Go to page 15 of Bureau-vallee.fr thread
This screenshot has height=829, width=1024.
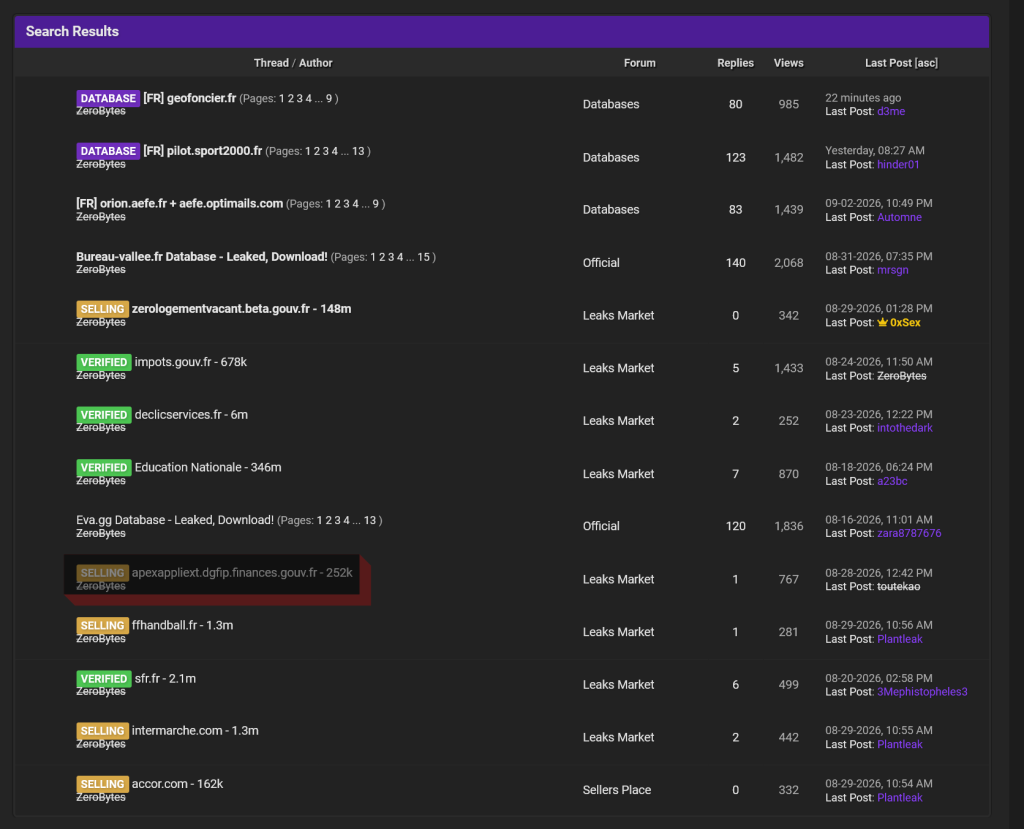click(423, 257)
